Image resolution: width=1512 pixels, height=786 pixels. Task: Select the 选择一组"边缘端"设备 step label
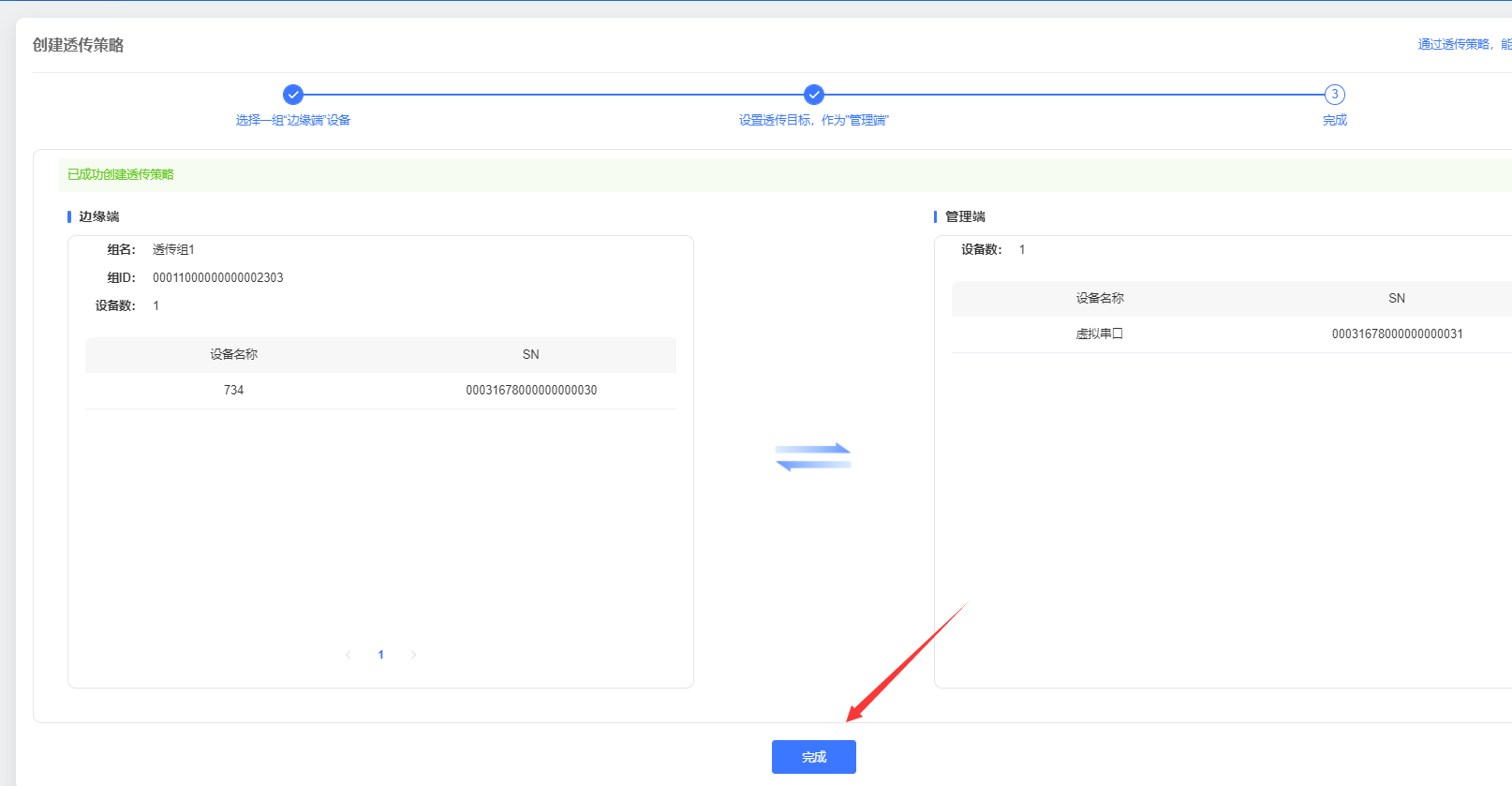pyautogui.click(x=293, y=120)
